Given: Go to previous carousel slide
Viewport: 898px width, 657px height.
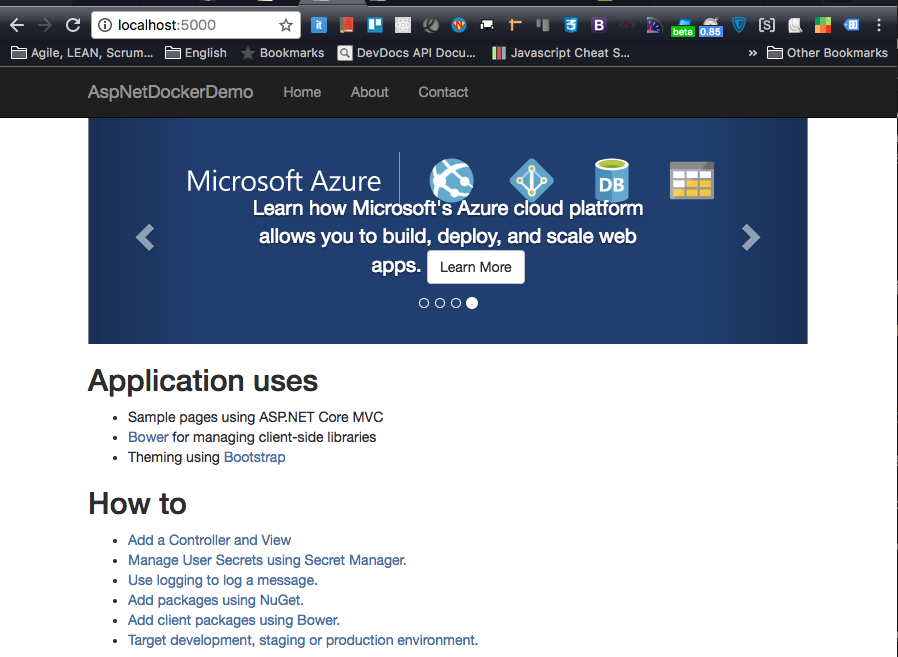Looking at the screenshot, I should pyautogui.click(x=145, y=237).
